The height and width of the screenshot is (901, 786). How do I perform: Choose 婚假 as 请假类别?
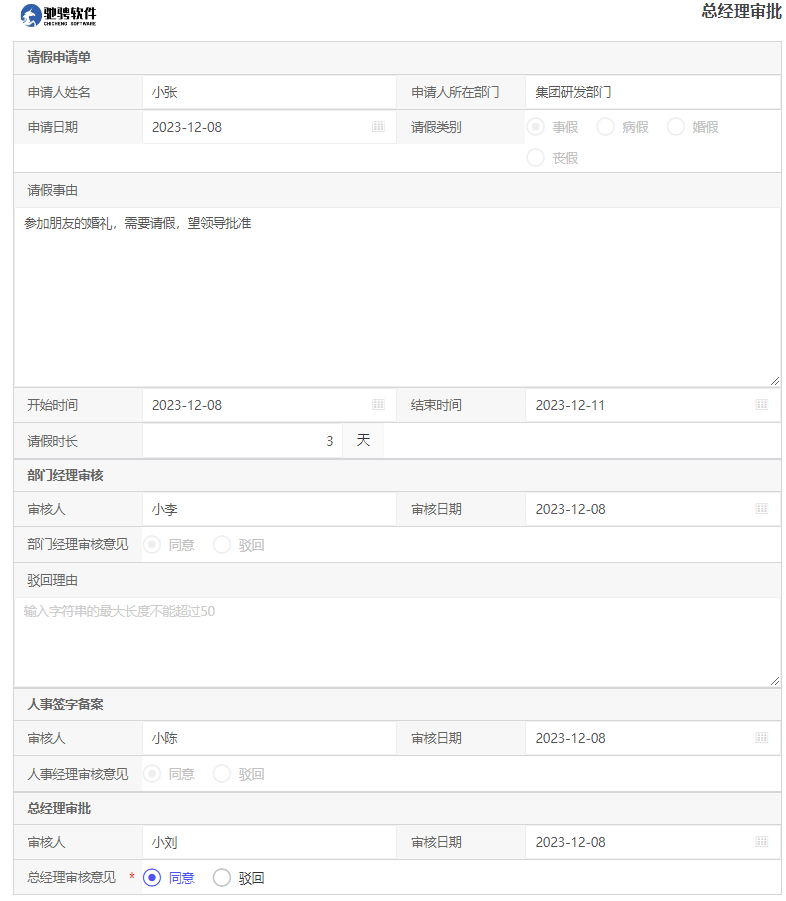(x=675, y=127)
